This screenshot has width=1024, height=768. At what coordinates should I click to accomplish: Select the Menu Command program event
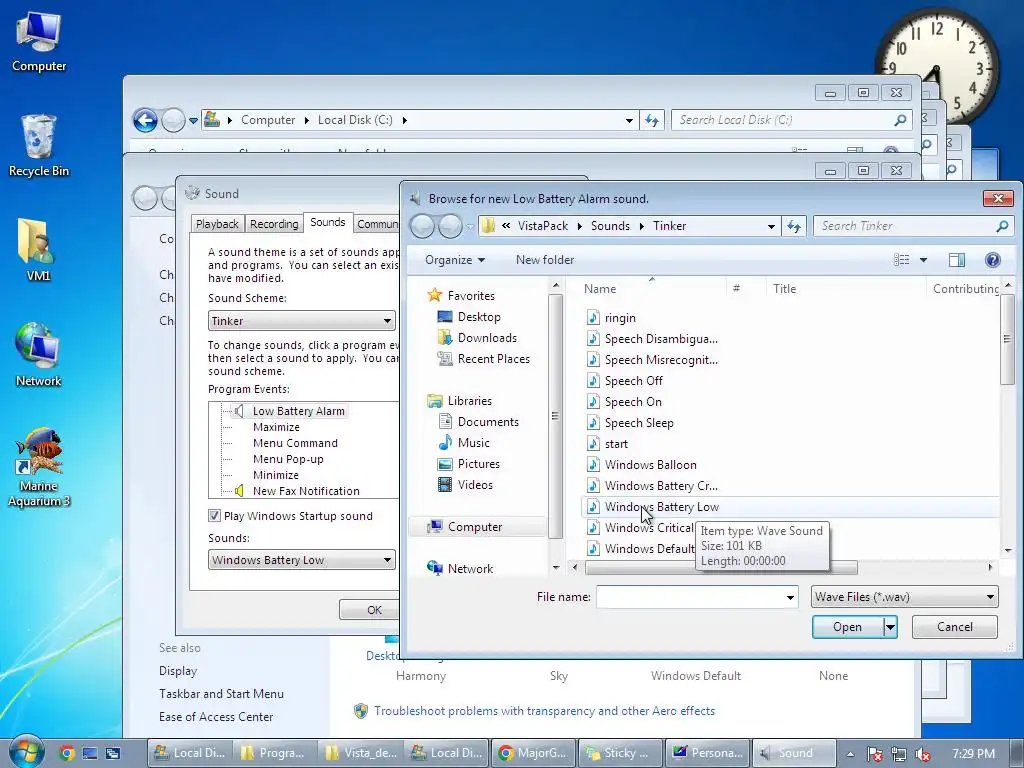click(295, 443)
